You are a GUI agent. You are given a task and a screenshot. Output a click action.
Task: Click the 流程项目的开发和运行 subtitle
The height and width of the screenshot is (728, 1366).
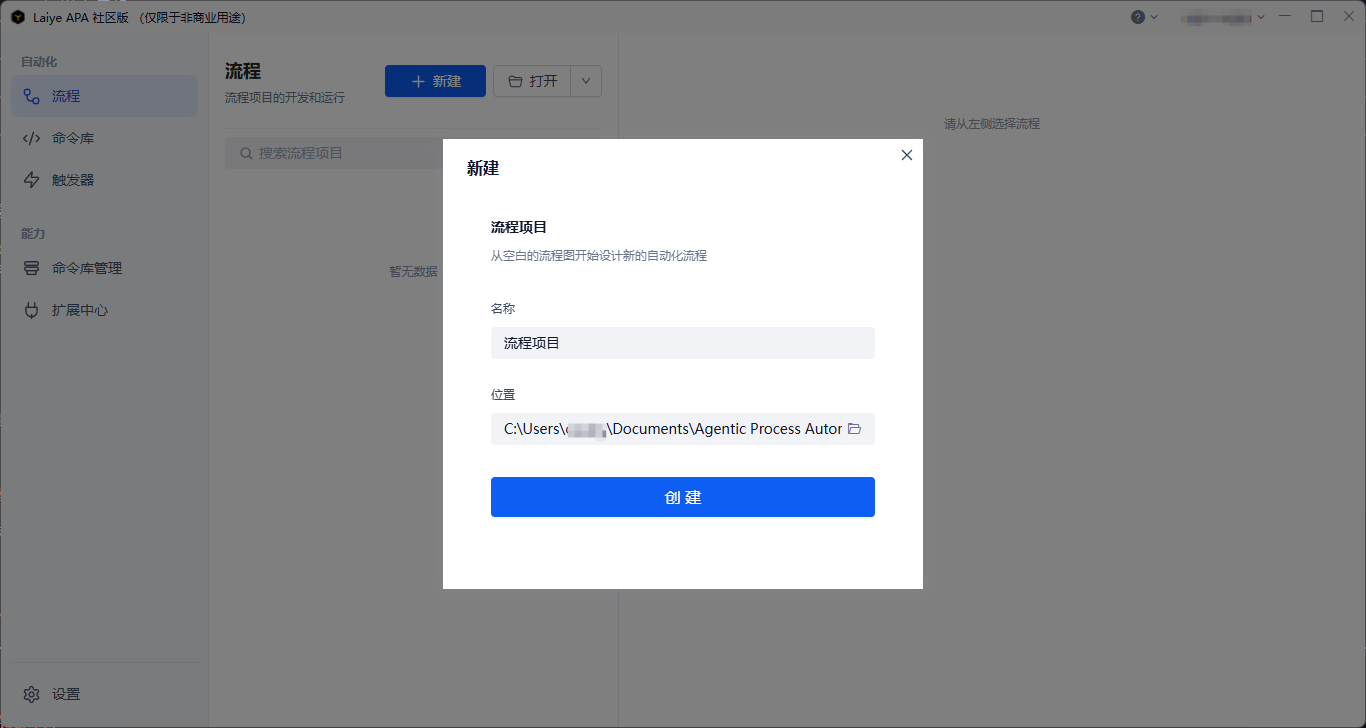285,98
